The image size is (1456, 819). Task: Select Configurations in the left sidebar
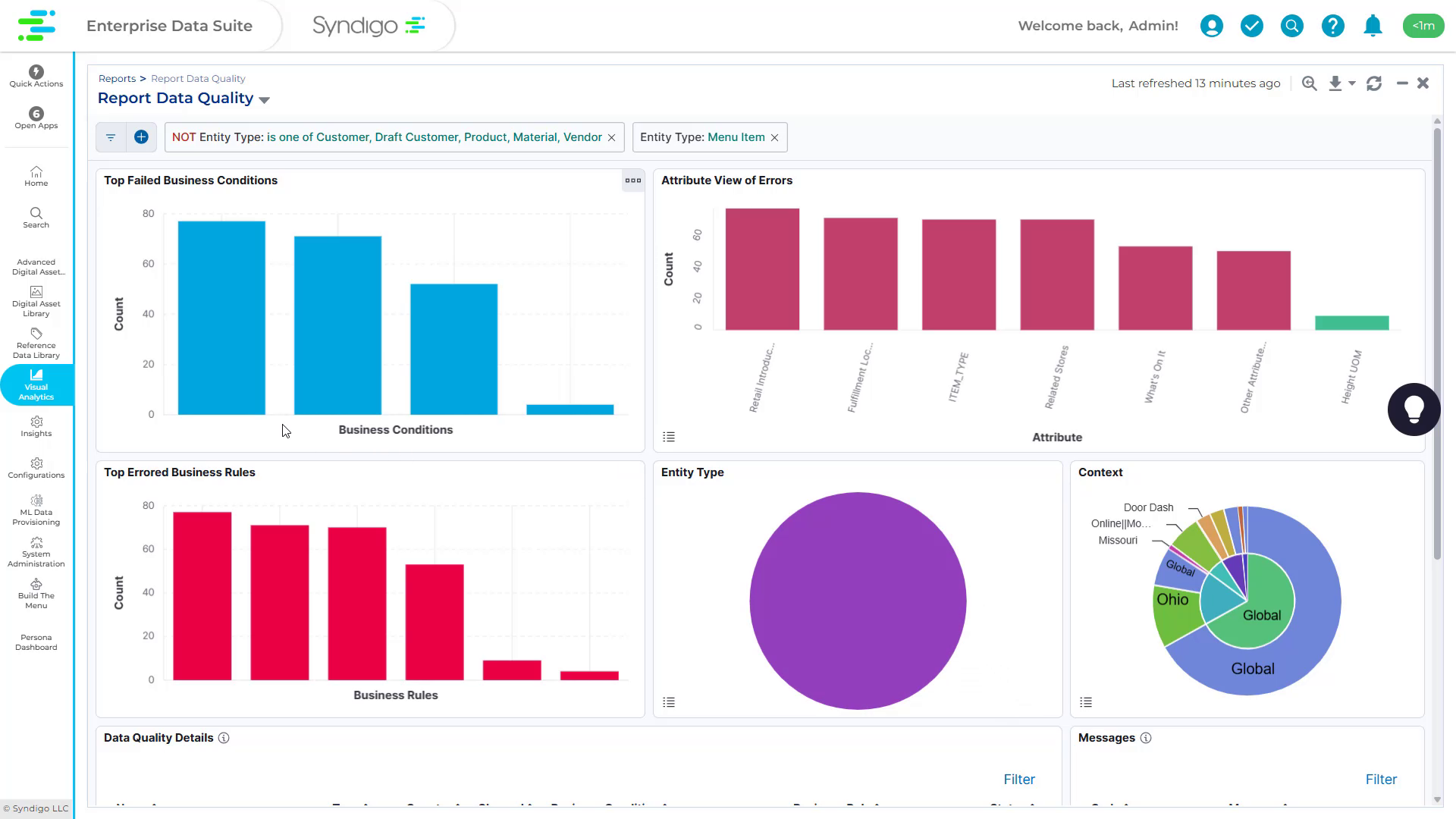coord(36,468)
